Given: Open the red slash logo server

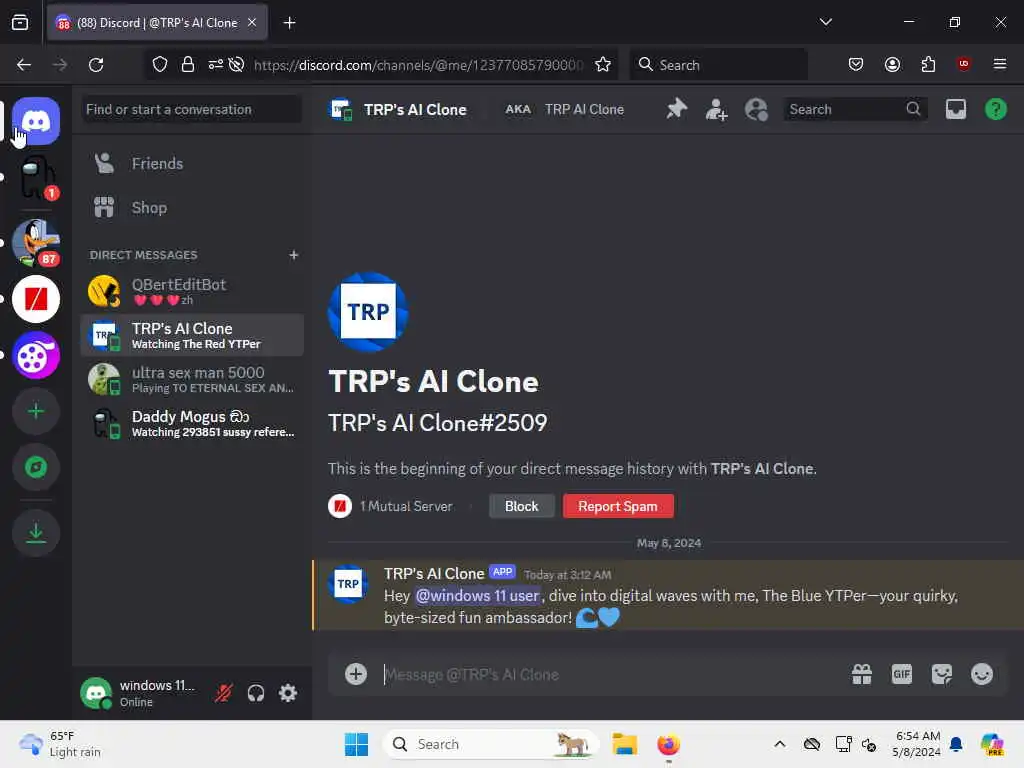Looking at the screenshot, I should point(36,299).
